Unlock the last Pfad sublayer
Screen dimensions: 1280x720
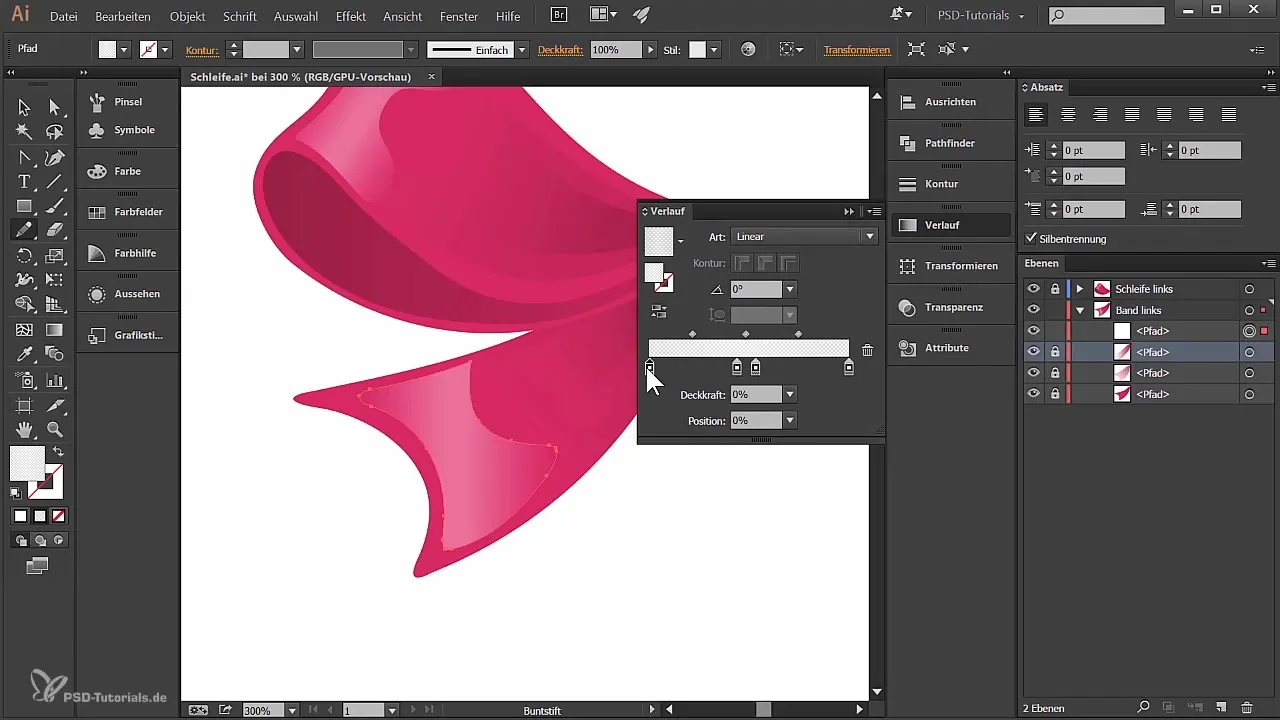pyautogui.click(x=1055, y=394)
